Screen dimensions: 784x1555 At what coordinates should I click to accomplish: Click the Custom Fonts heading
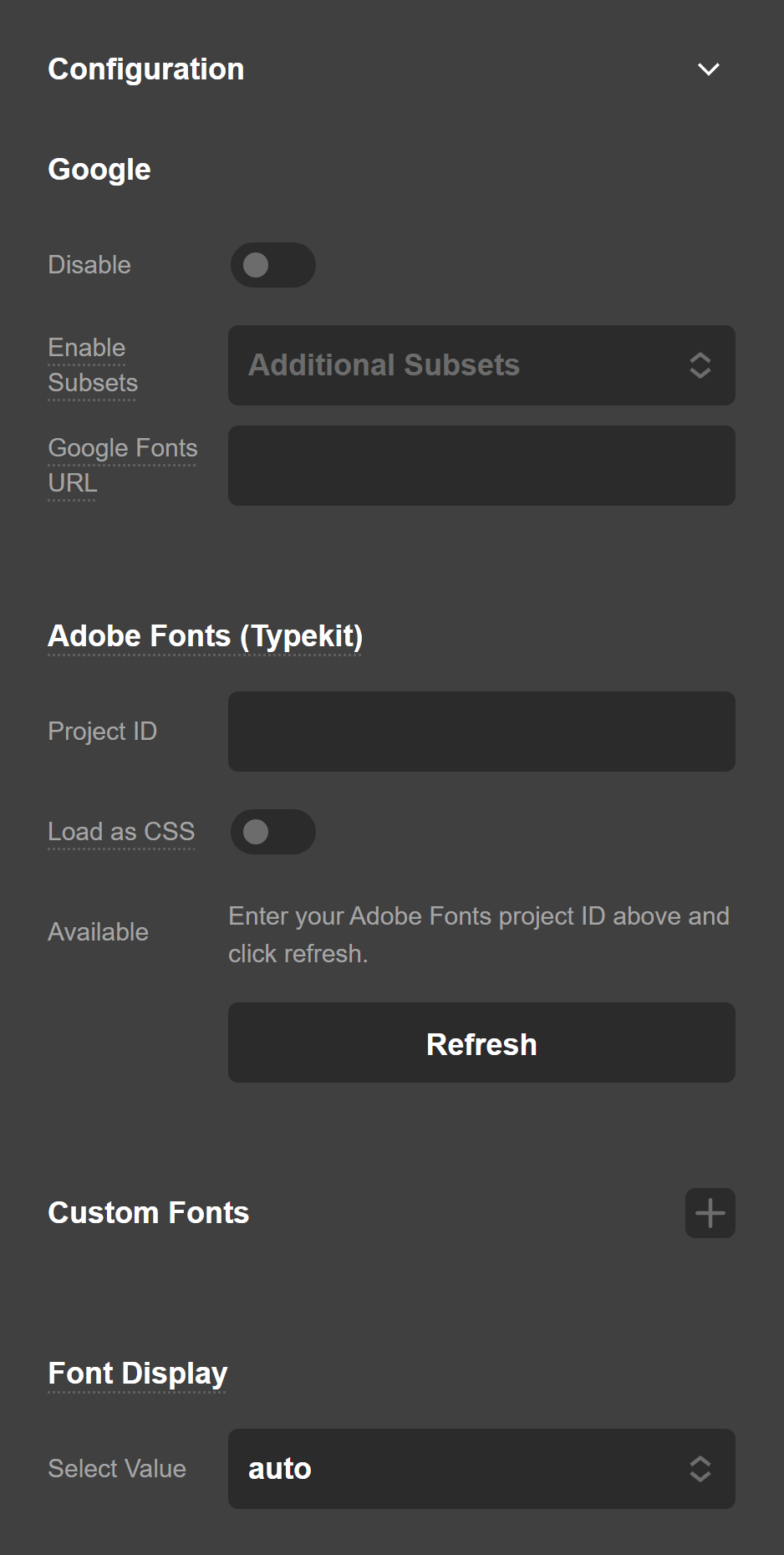[x=149, y=1213]
